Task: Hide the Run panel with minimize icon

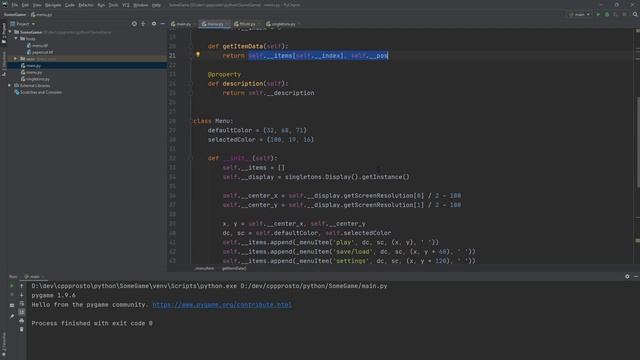Action: pos(636,277)
